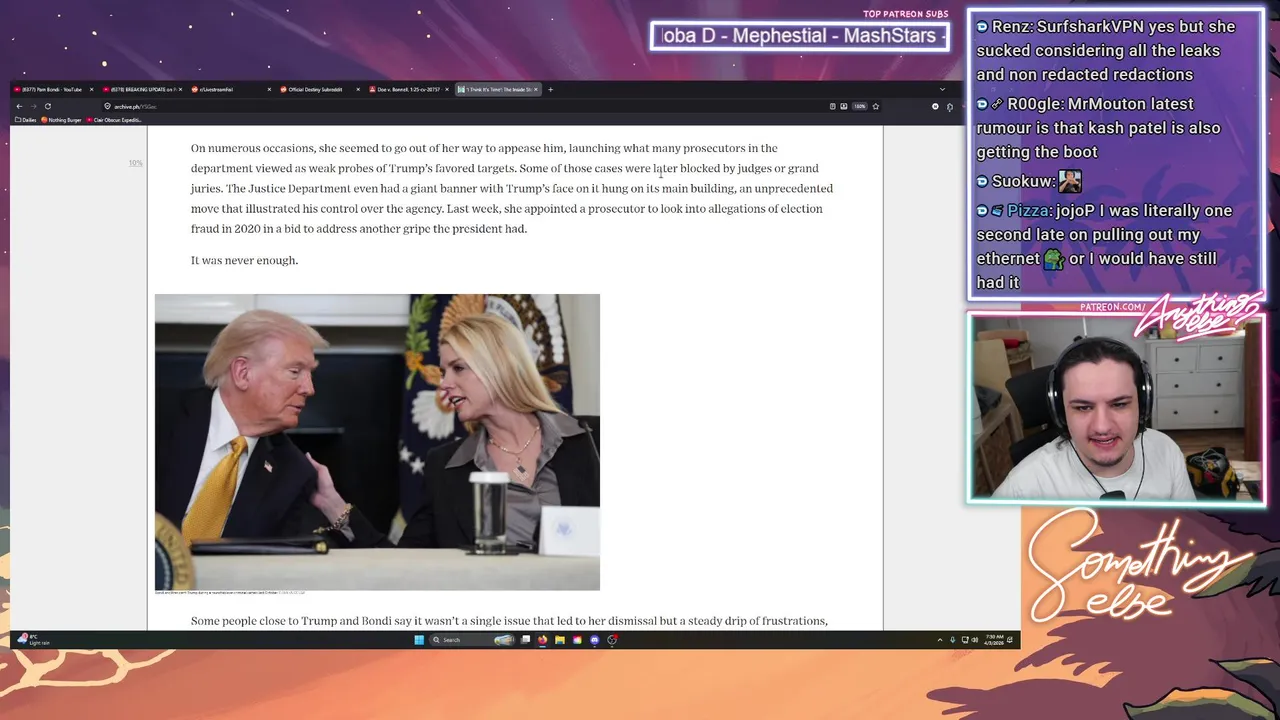
Task: Go forward in browser history
Action: 33,106
